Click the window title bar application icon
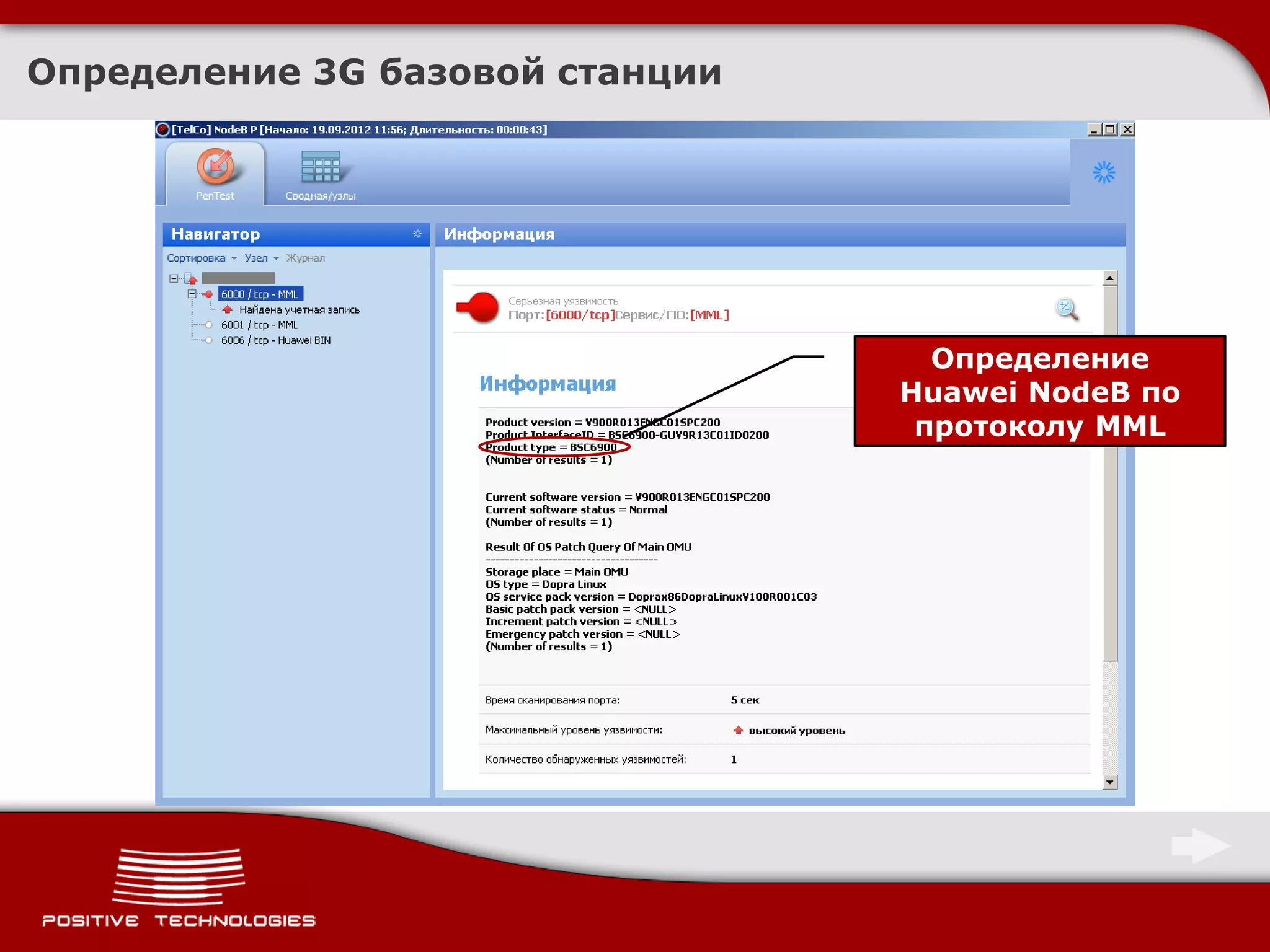 click(163, 130)
